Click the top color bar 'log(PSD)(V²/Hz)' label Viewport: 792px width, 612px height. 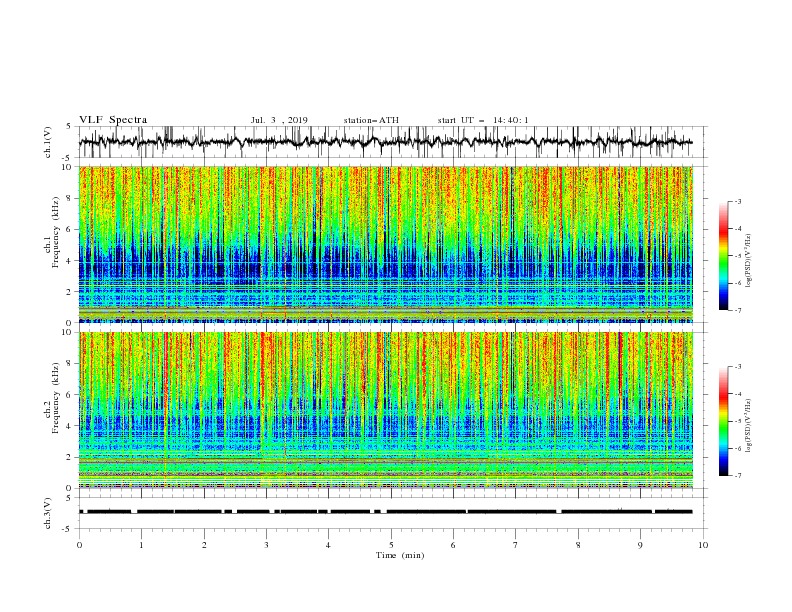click(749, 261)
